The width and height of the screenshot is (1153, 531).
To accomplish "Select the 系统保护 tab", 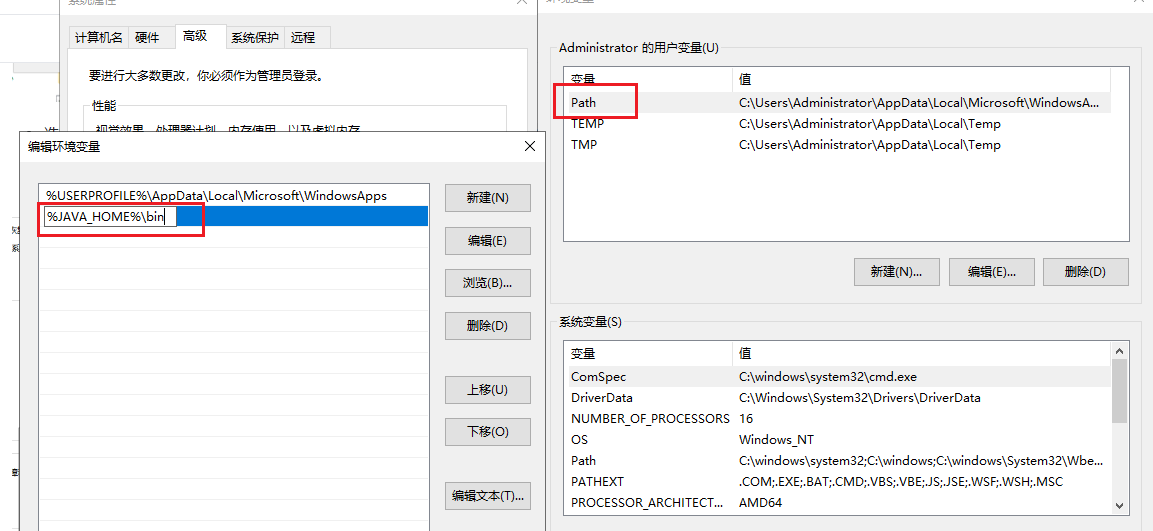I will click(254, 38).
